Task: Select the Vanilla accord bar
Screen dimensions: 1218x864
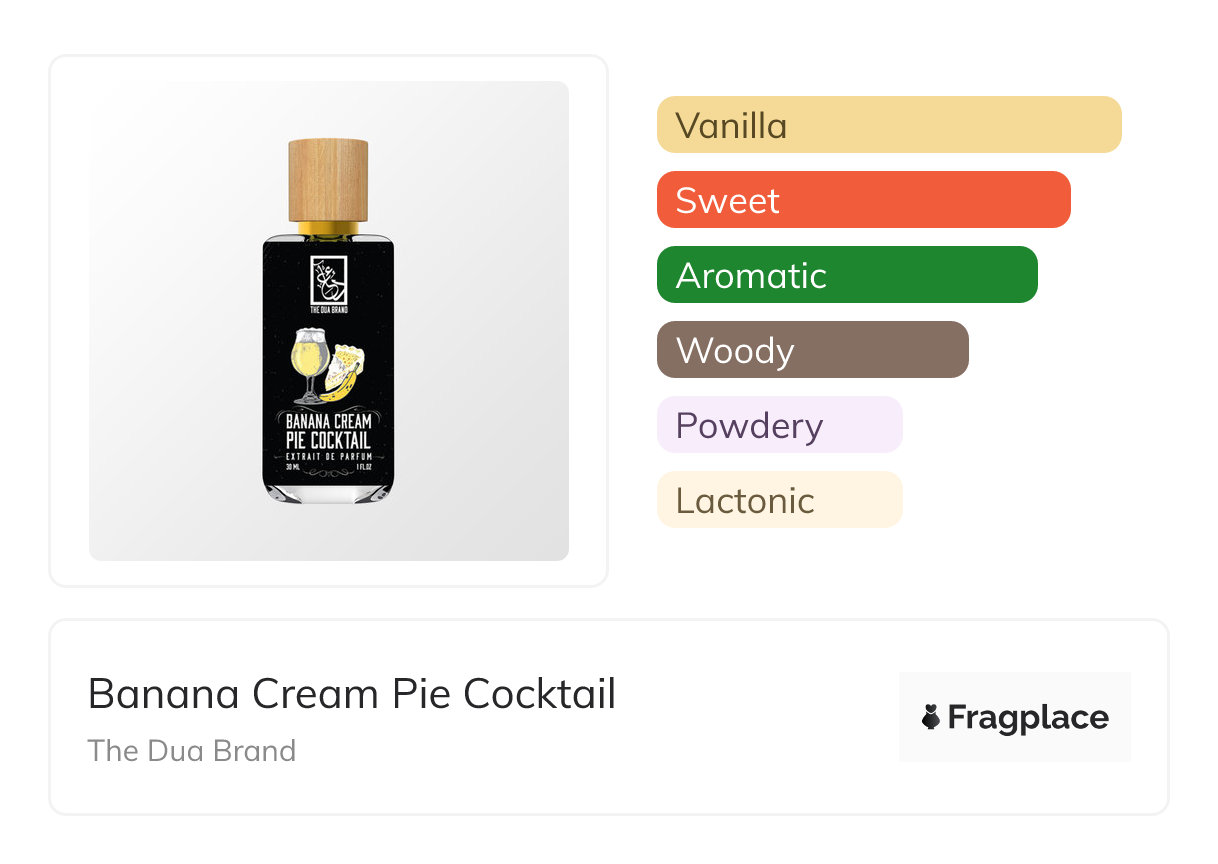Action: 889,125
